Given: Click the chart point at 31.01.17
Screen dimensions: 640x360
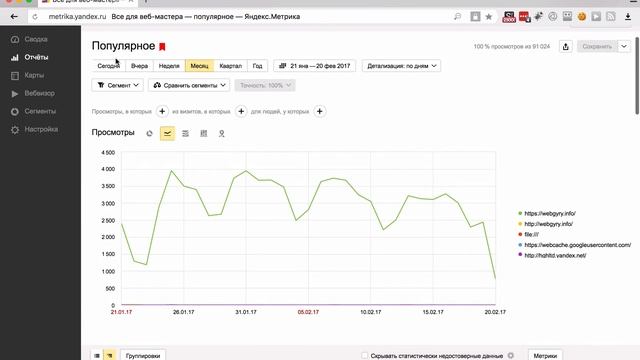Looking at the screenshot, I should pyautogui.click(x=246, y=171).
